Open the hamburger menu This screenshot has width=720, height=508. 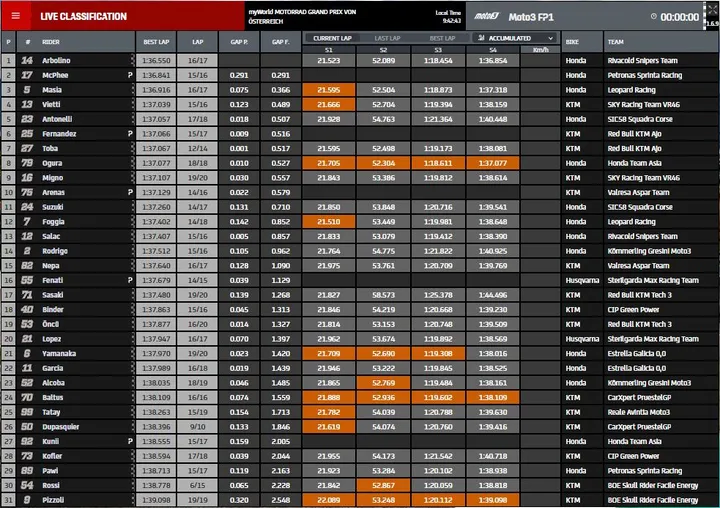pos(16,16)
